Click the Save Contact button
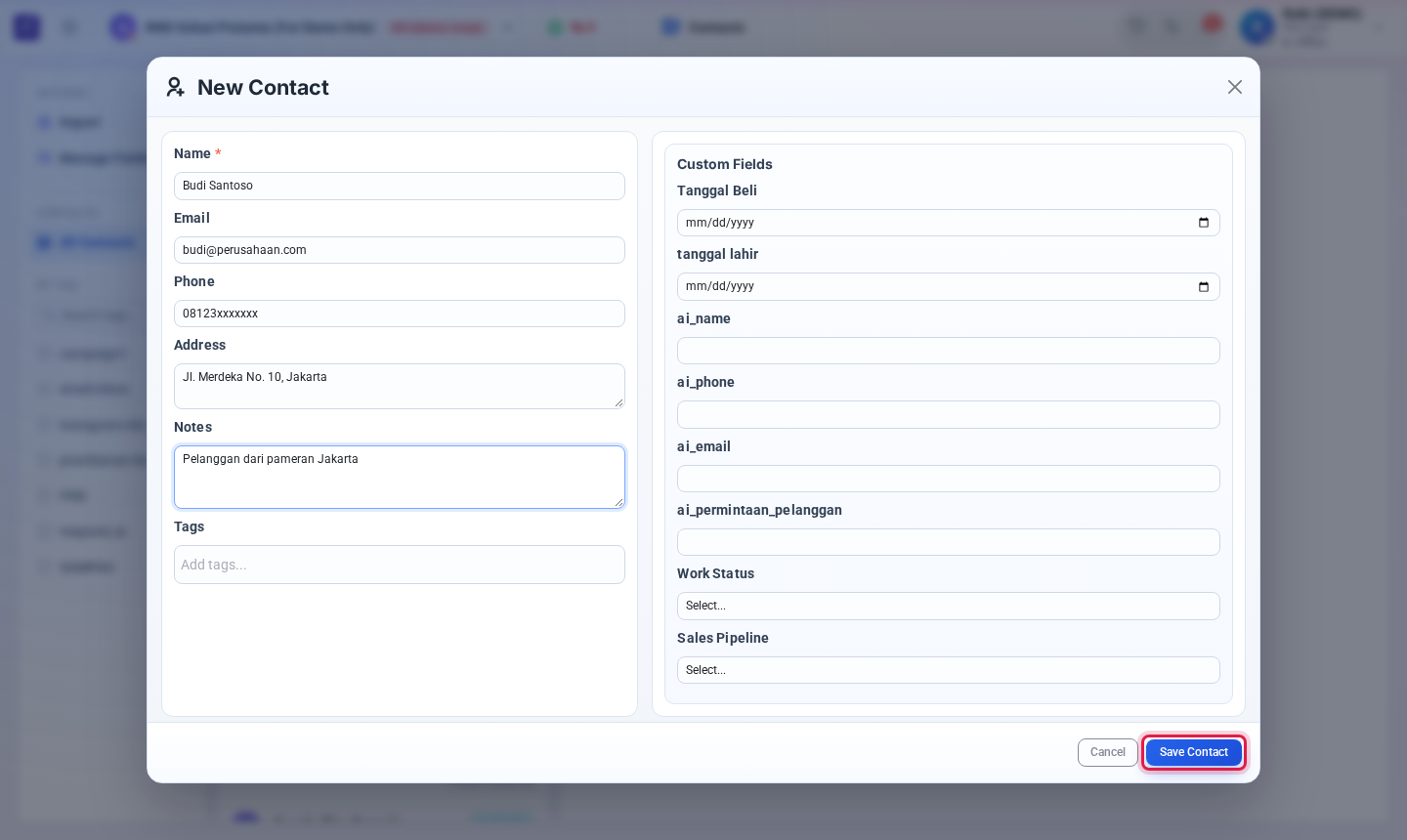1407x840 pixels. [x=1194, y=752]
